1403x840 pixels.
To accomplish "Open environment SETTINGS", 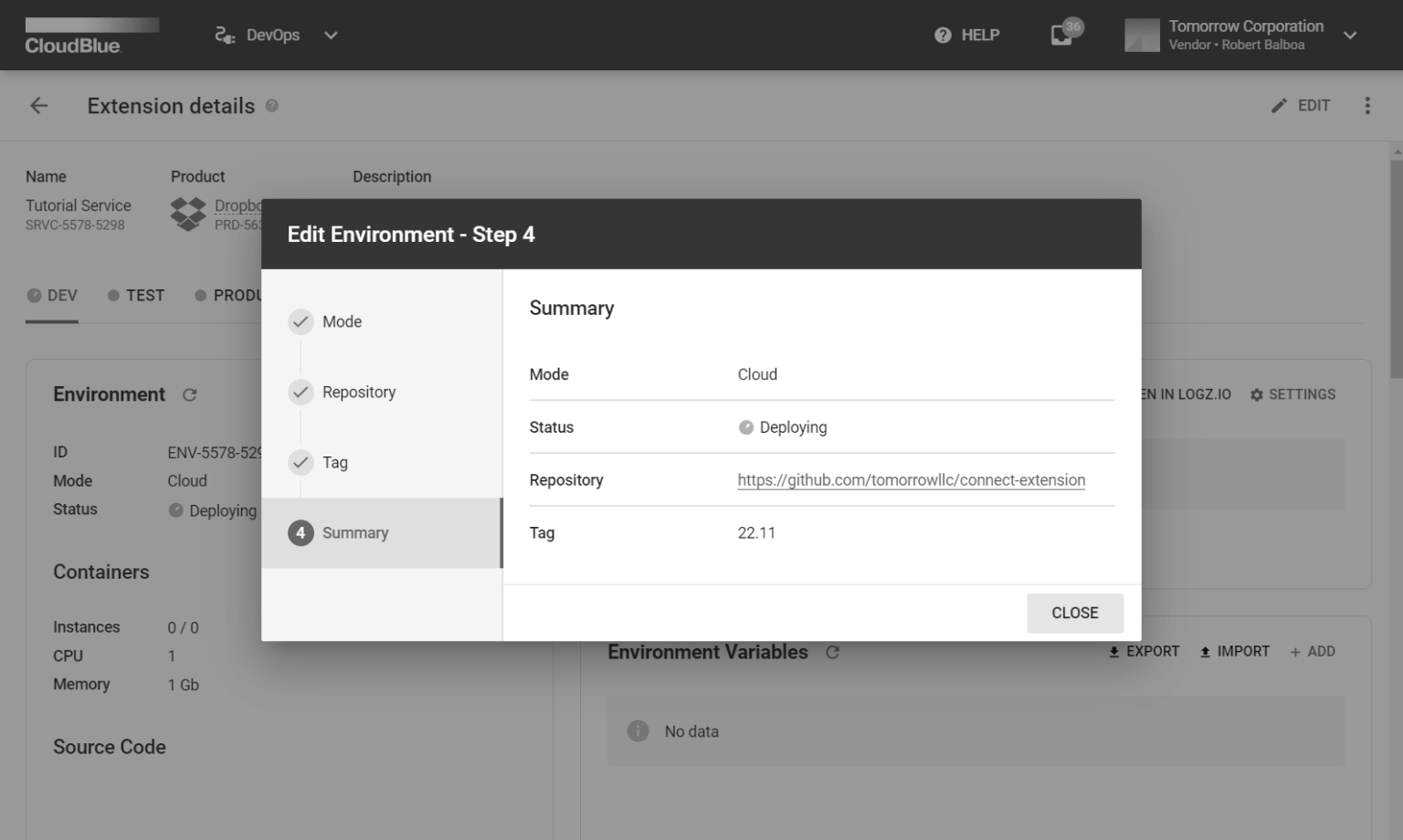I will pyautogui.click(x=1292, y=394).
